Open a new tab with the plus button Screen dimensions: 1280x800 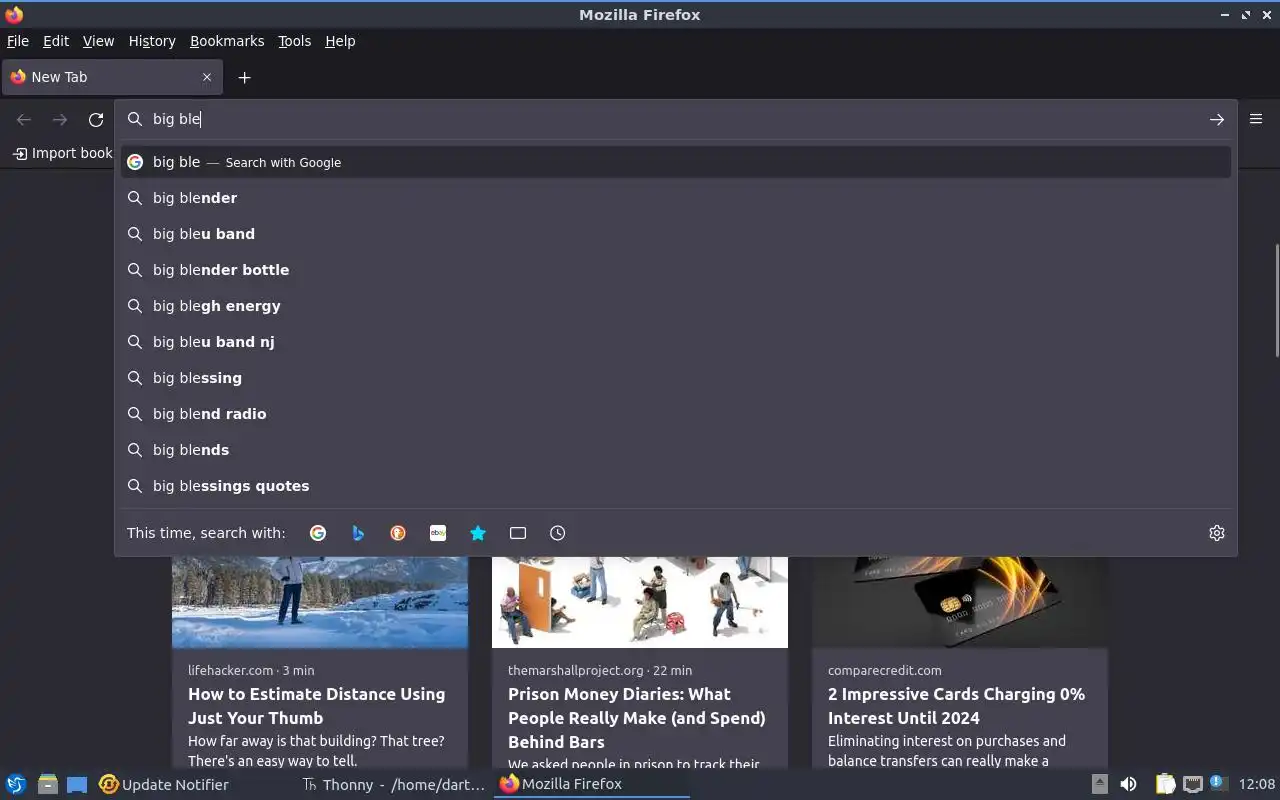tap(244, 77)
